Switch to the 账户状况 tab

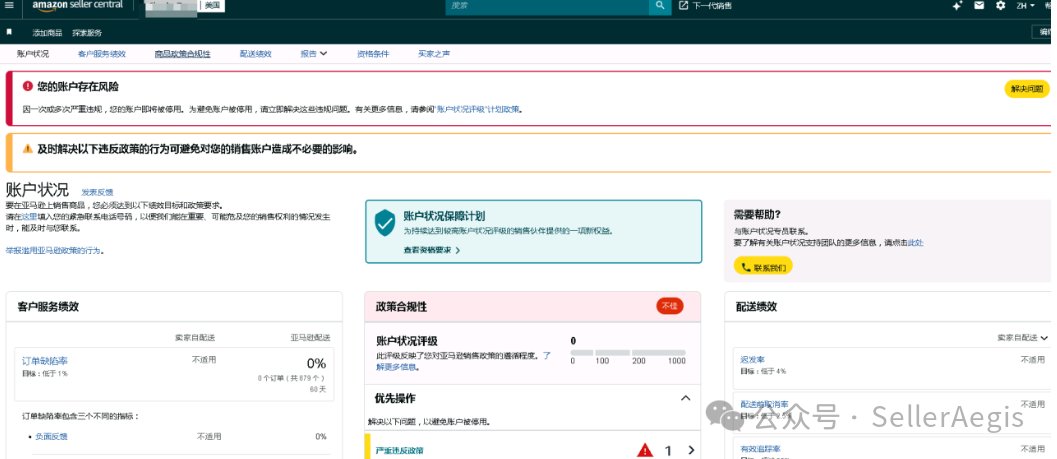point(33,54)
